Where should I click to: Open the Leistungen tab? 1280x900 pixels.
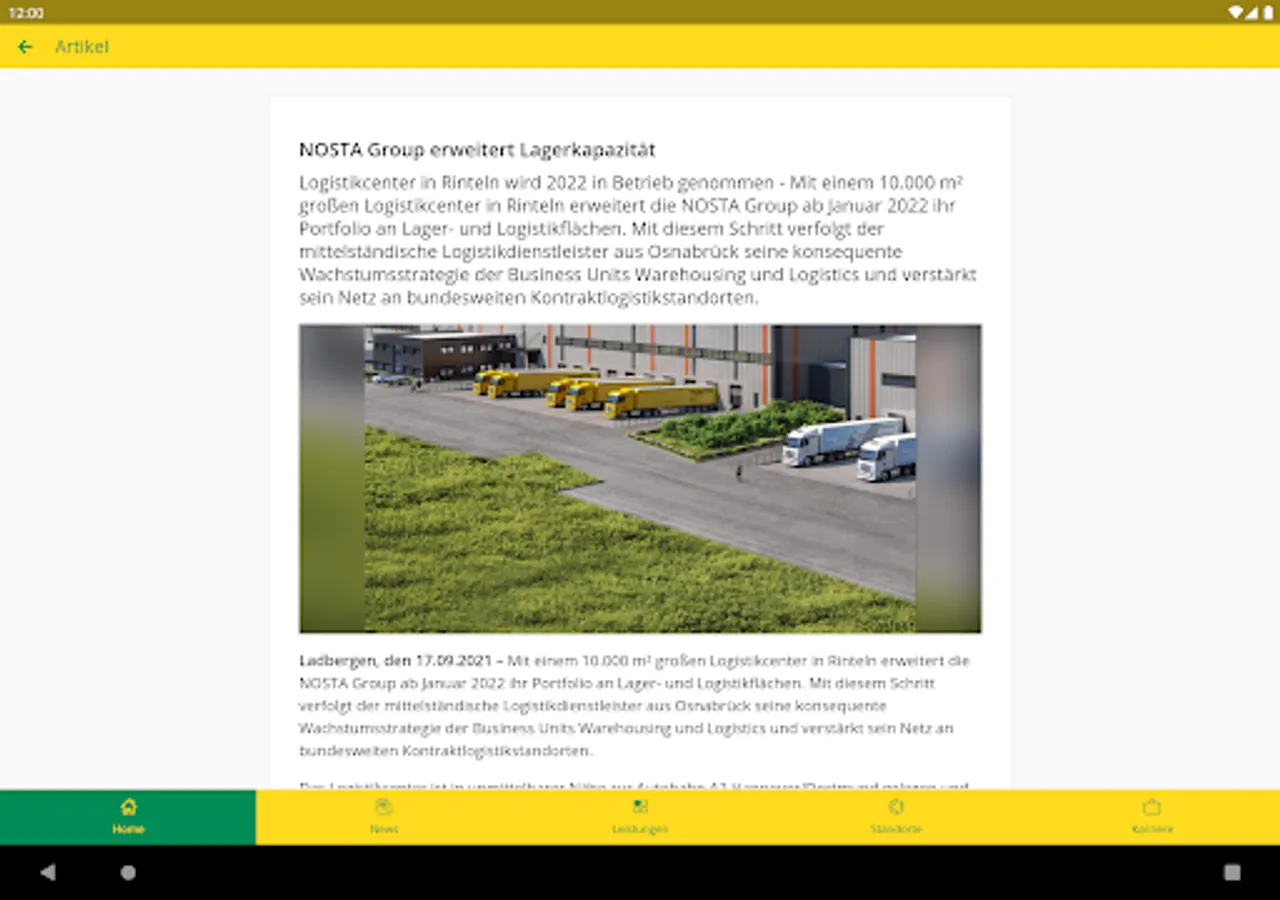click(x=640, y=817)
